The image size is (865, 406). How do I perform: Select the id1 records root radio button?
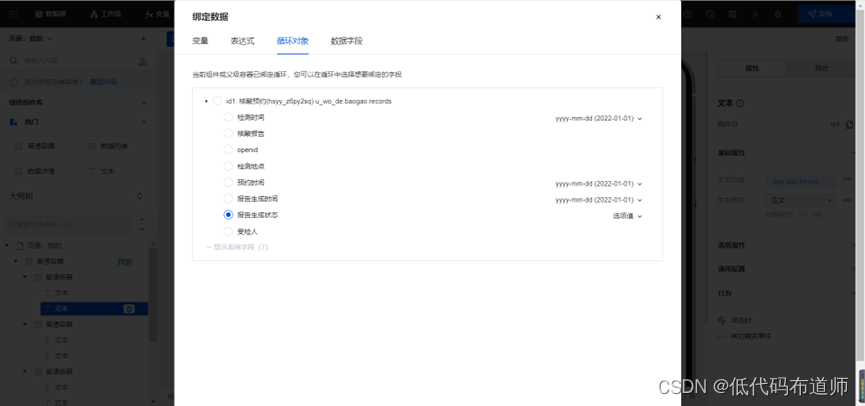pyautogui.click(x=217, y=101)
